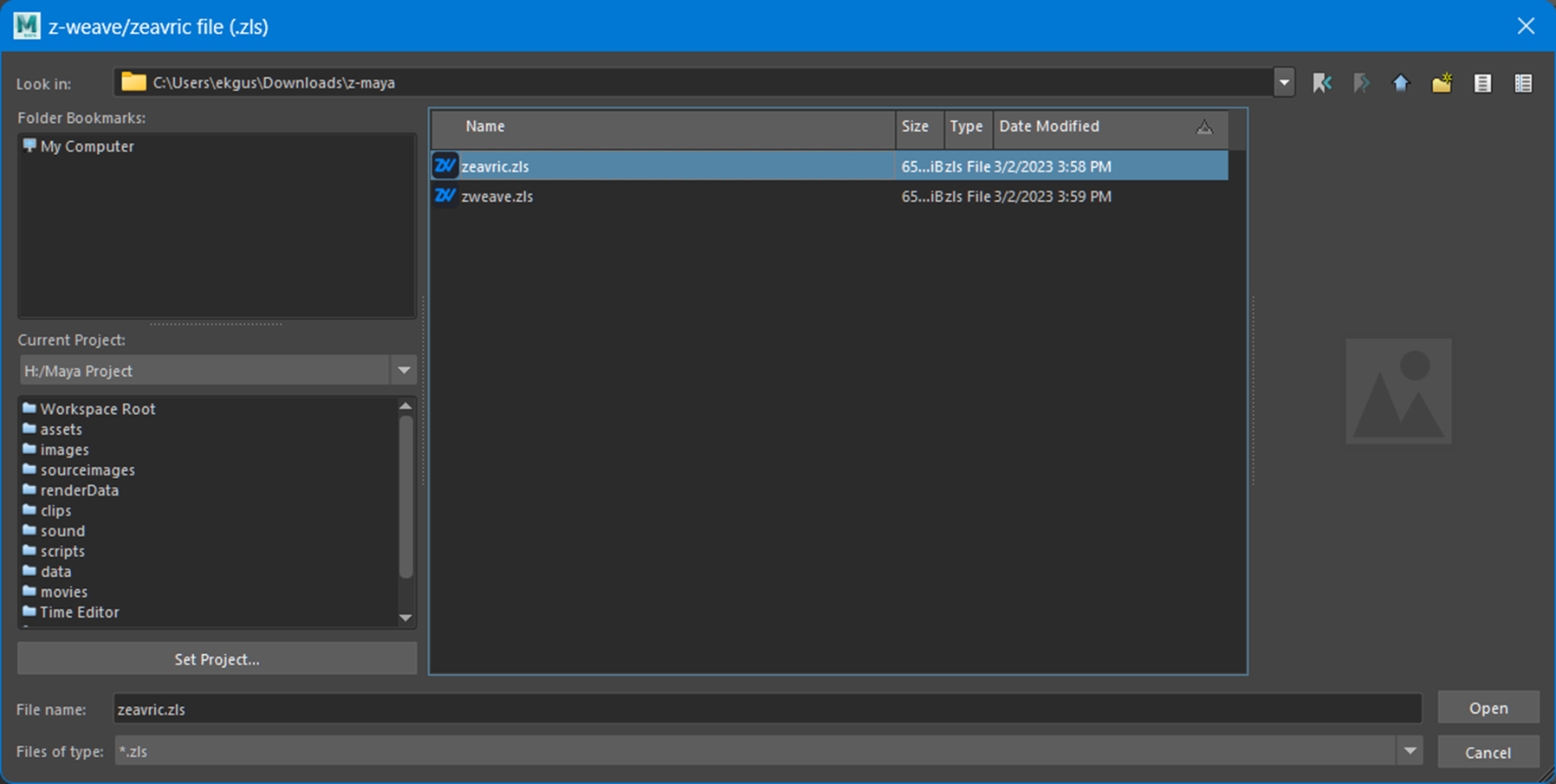Click project folder list scroll-down arrow
The image size is (1556, 784).
[x=405, y=618]
